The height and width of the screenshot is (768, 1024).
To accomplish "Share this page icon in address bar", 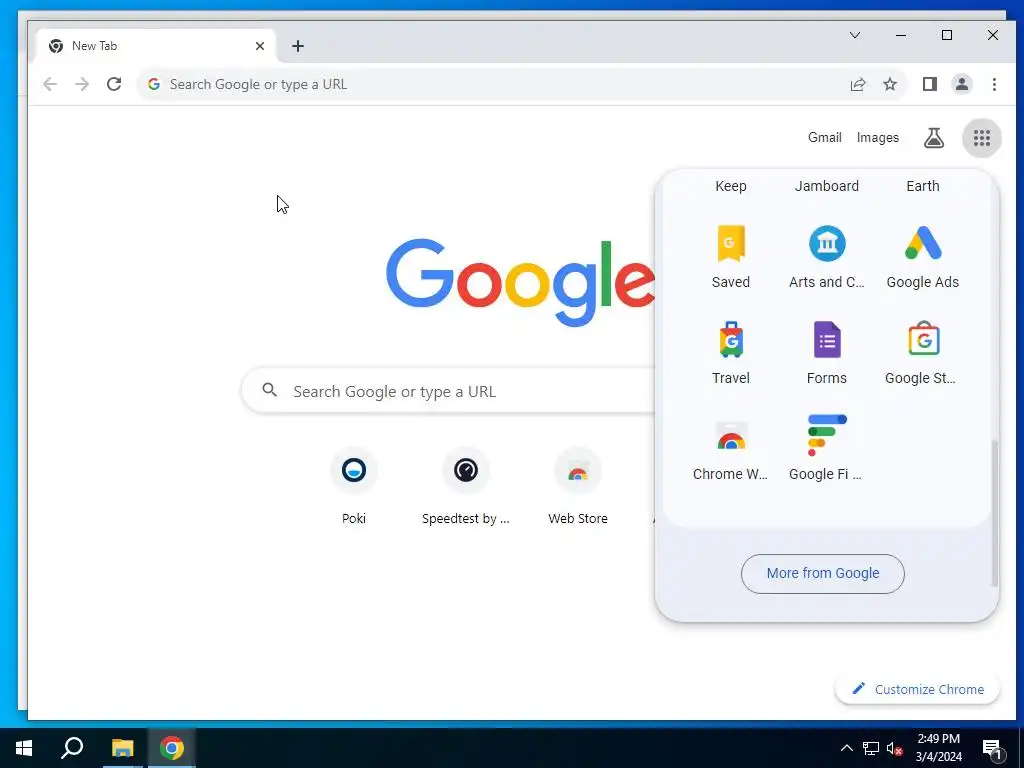I will (857, 84).
